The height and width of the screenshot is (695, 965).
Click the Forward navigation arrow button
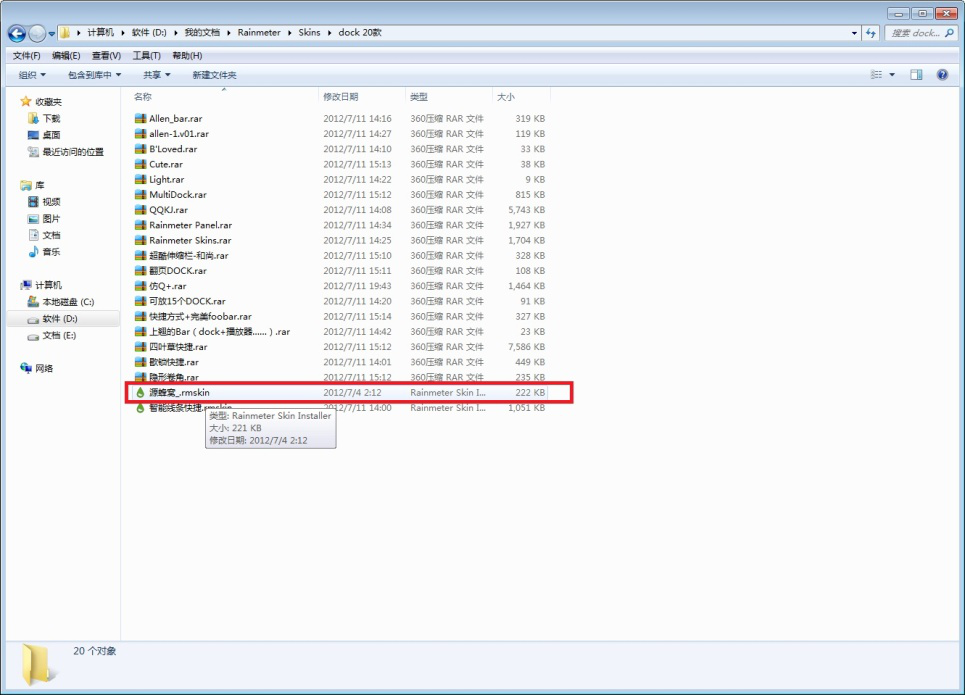pyautogui.click(x=37, y=33)
